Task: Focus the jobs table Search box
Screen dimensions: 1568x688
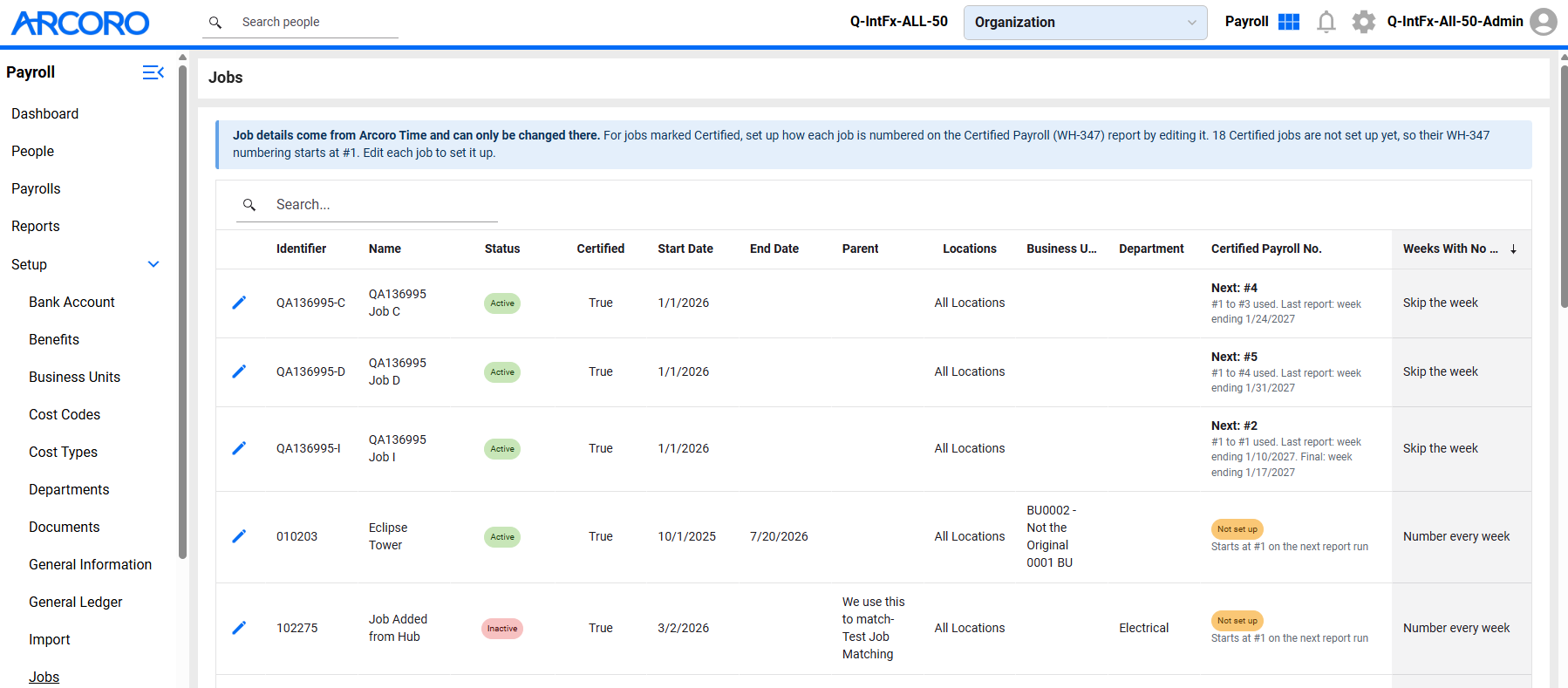Action: pyautogui.click(x=366, y=204)
